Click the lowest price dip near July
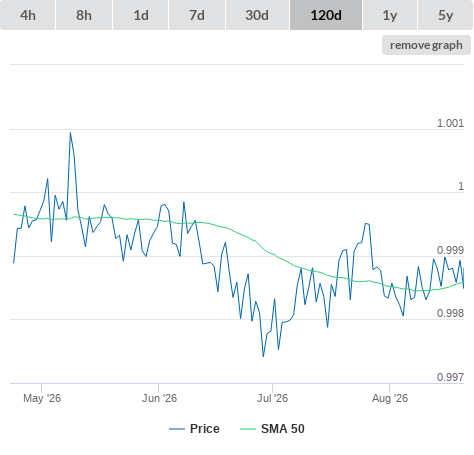The image size is (474, 455). 263,356
